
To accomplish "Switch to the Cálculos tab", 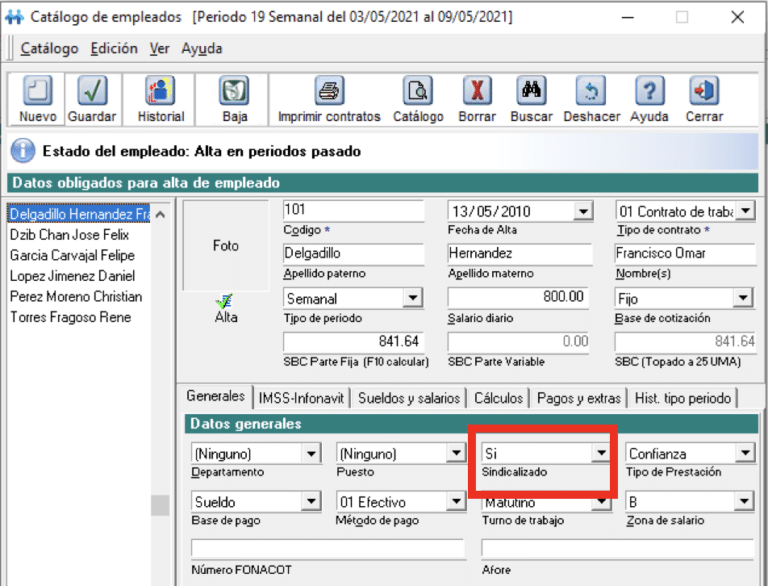I will 498,398.
